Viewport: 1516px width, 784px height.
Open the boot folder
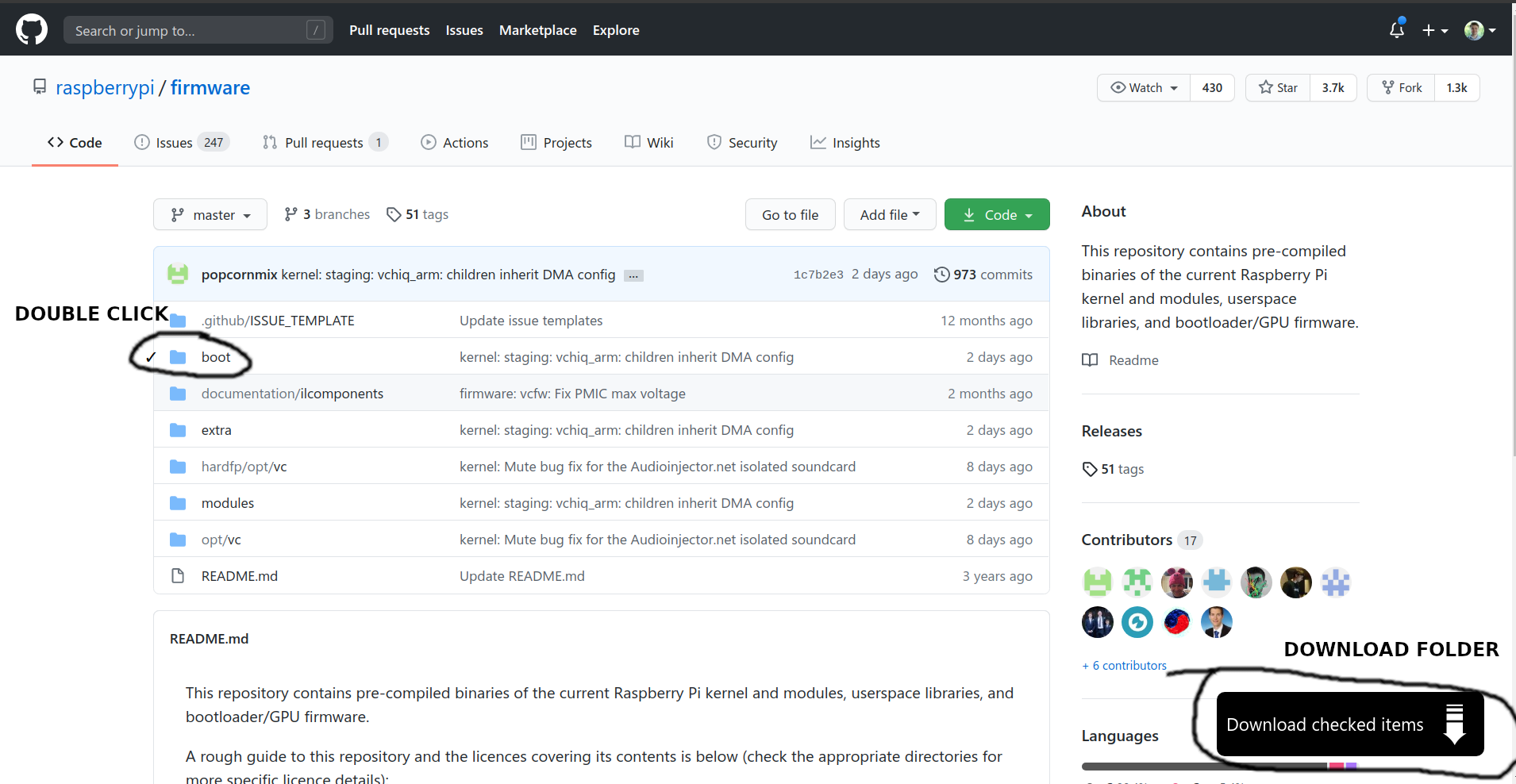[216, 357]
